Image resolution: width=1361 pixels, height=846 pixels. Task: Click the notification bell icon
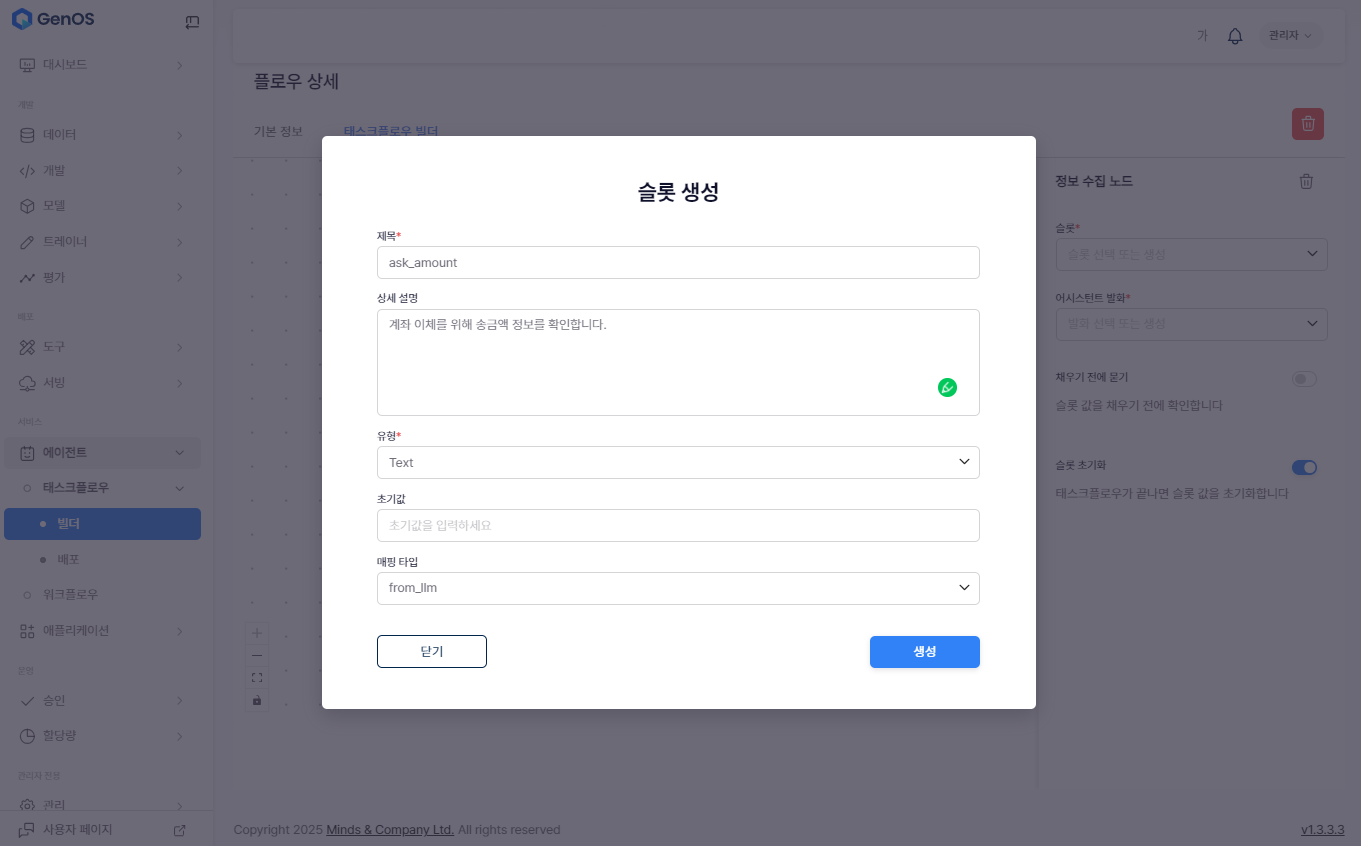click(x=1235, y=36)
